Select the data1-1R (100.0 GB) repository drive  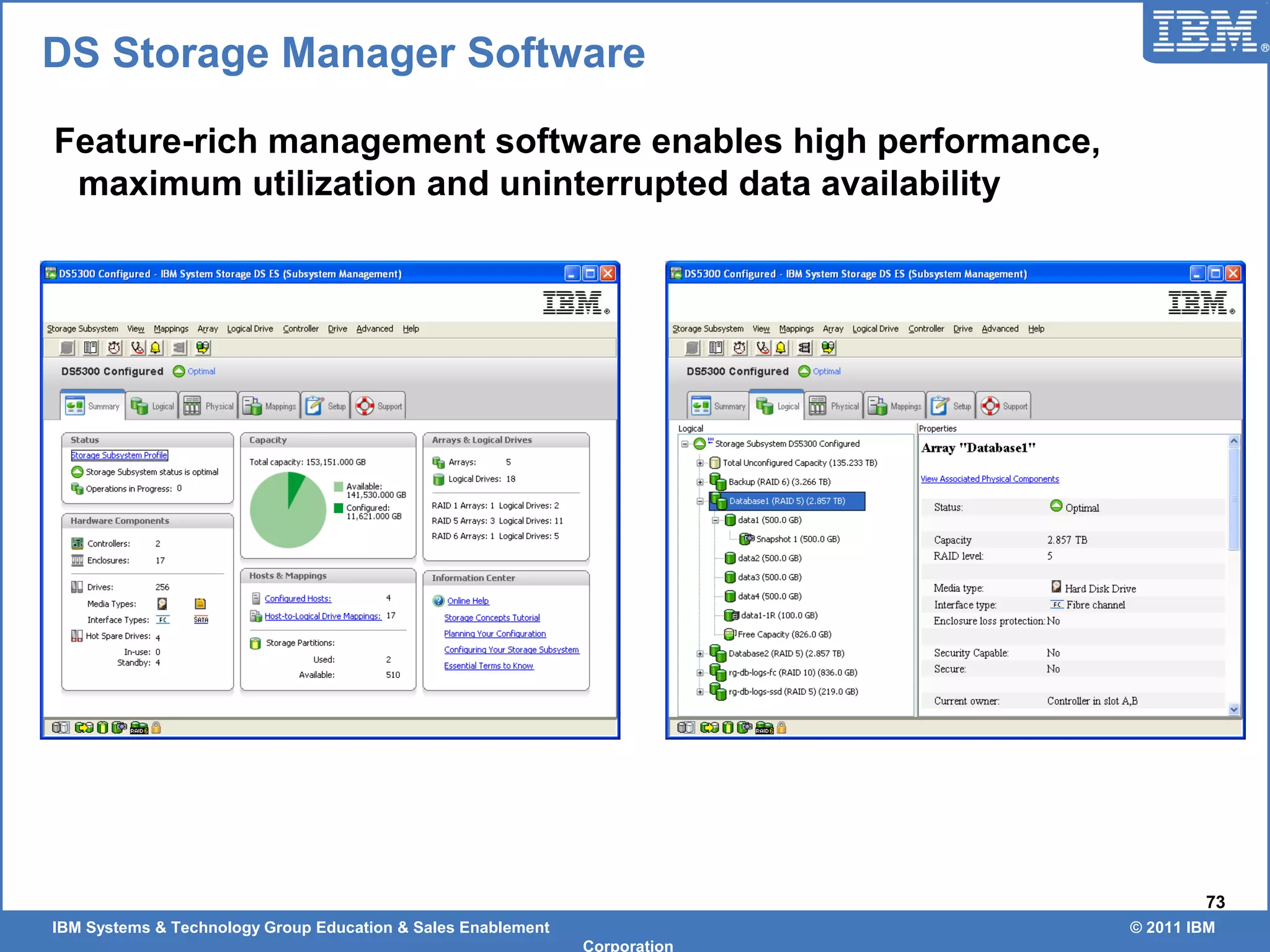(x=779, y=615)
